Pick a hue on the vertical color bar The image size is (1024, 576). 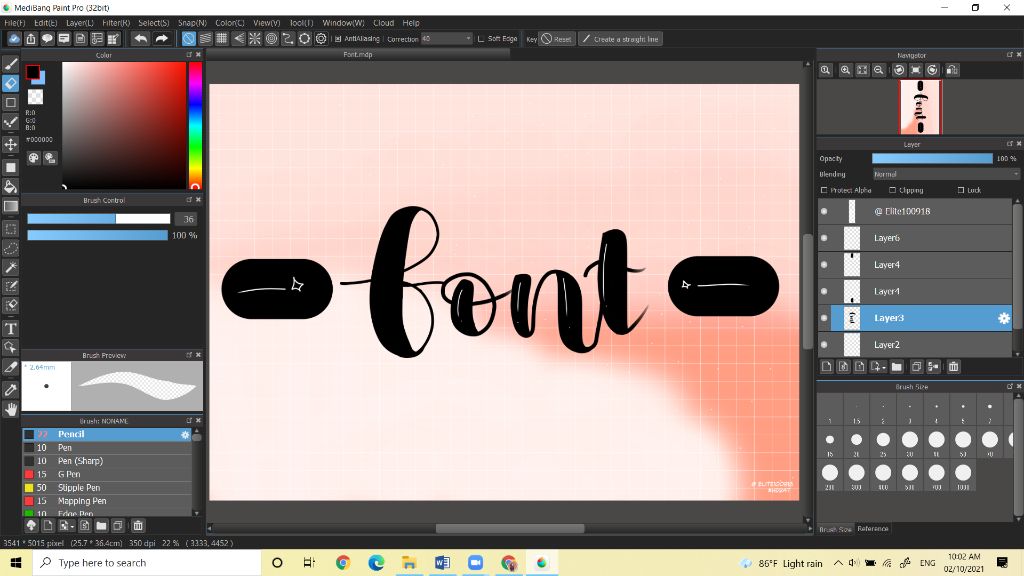pos(195,125)
